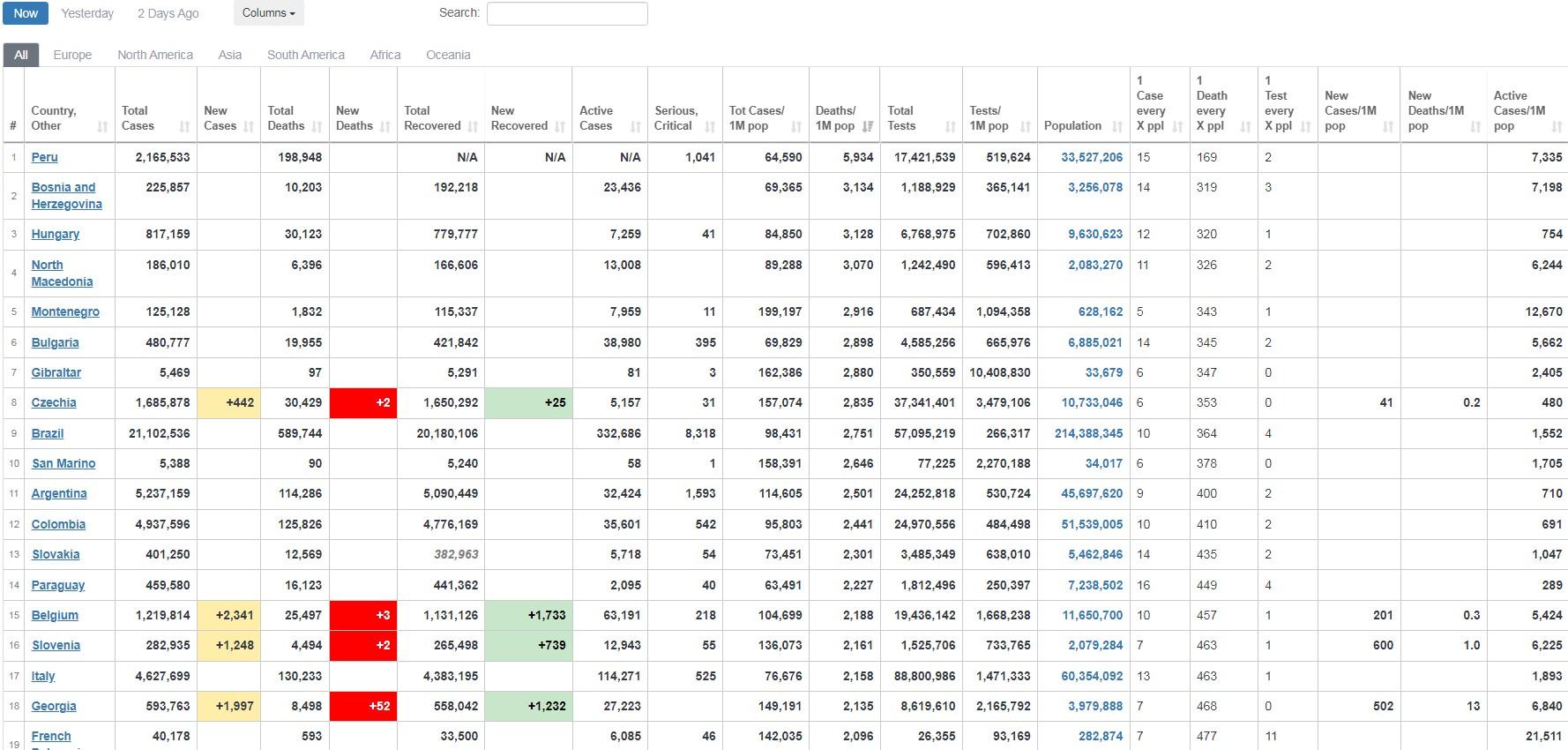Click Czechia new cases +442 cell
This screenshot has width=1568, height=750.
pyautogui.click(x=228, y=402)
